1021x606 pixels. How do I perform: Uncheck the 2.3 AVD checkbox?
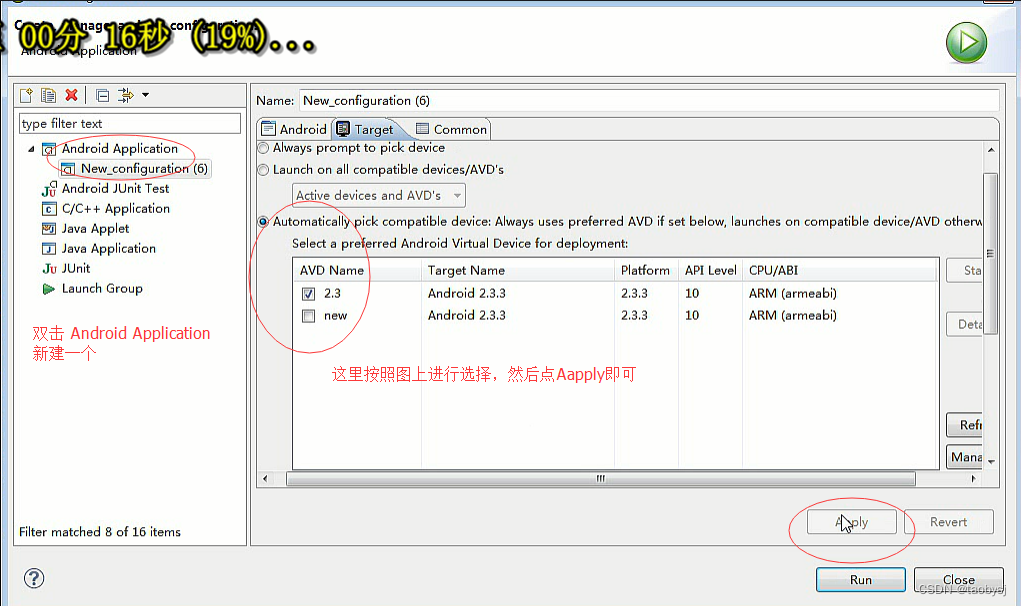[x=309, y=294]
